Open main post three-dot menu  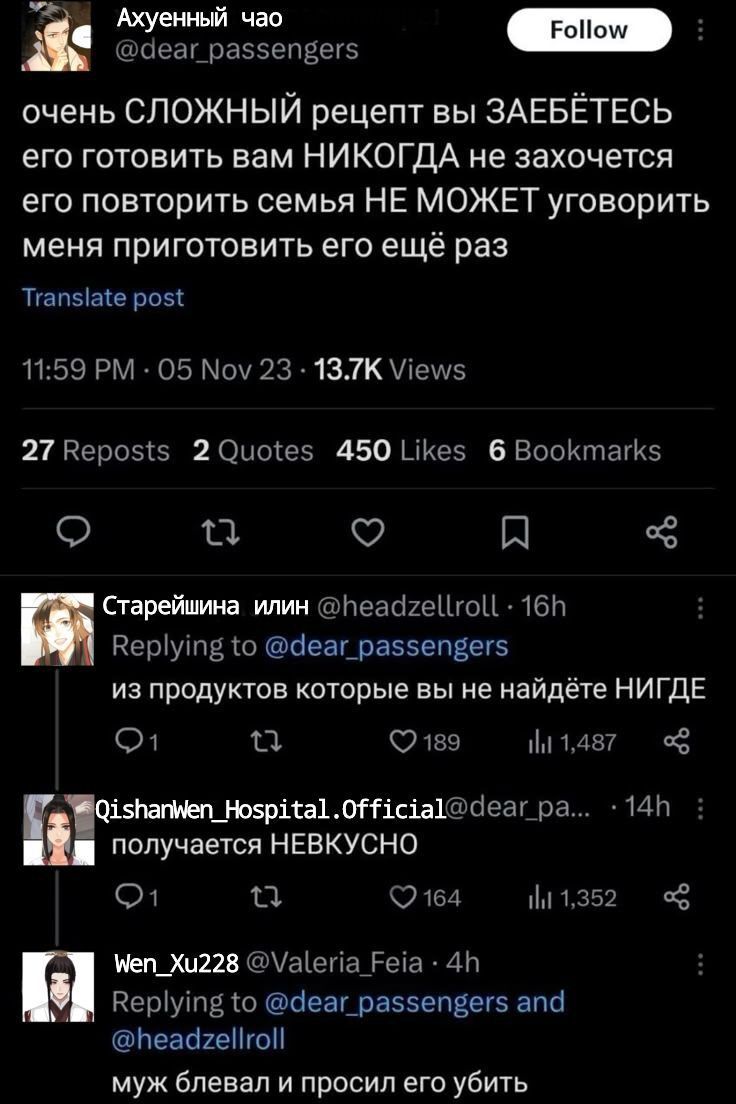tap(701, 31)
